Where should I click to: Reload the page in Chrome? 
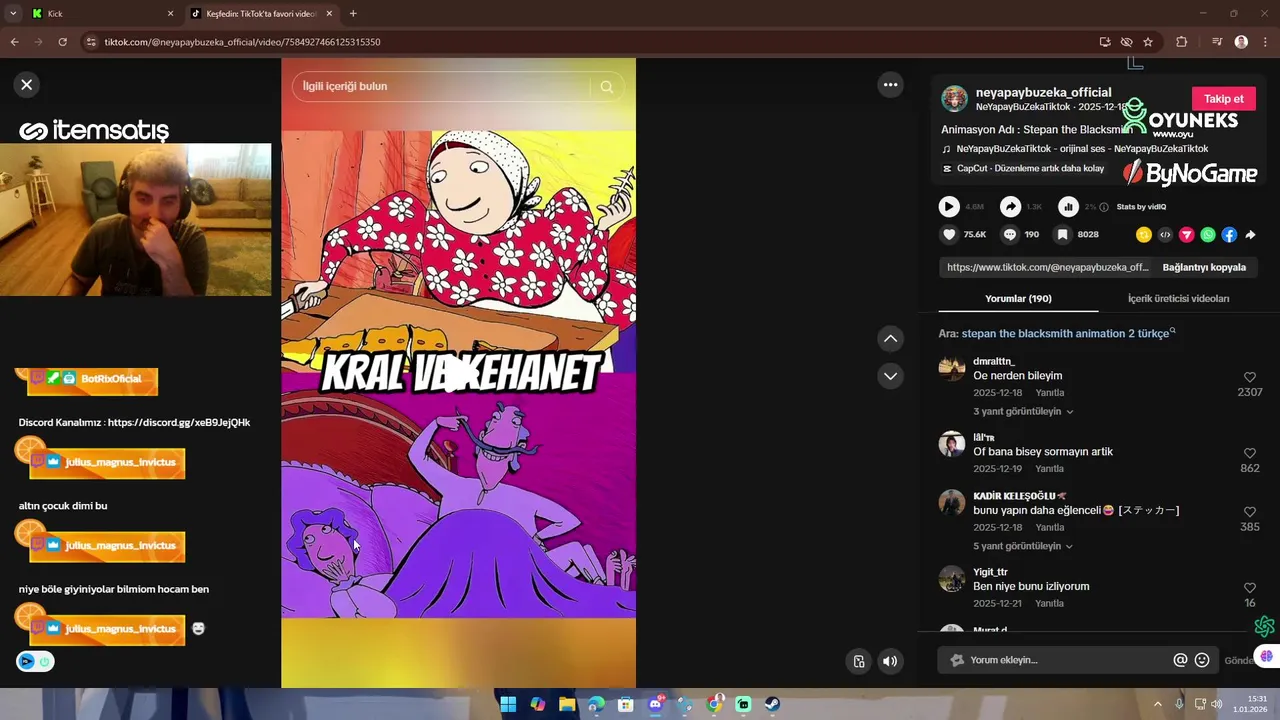click(62, 42)
